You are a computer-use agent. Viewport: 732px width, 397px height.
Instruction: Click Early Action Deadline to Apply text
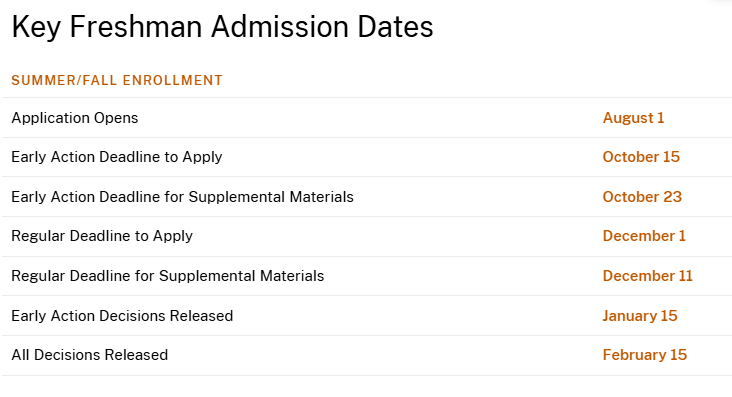click(x=117, y=157)
